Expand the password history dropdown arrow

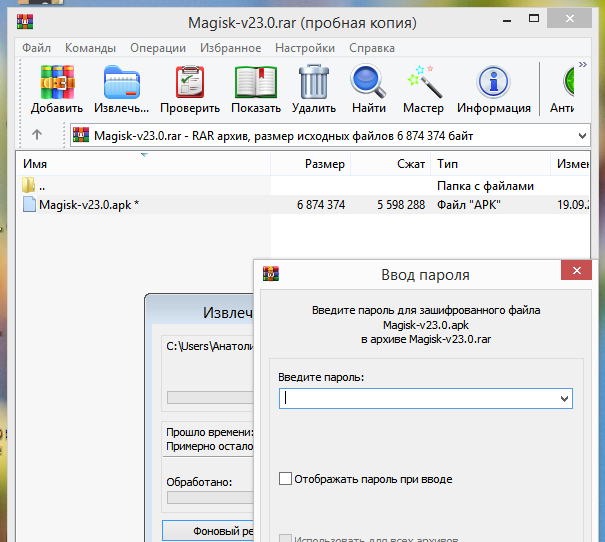tap(564, 399)
